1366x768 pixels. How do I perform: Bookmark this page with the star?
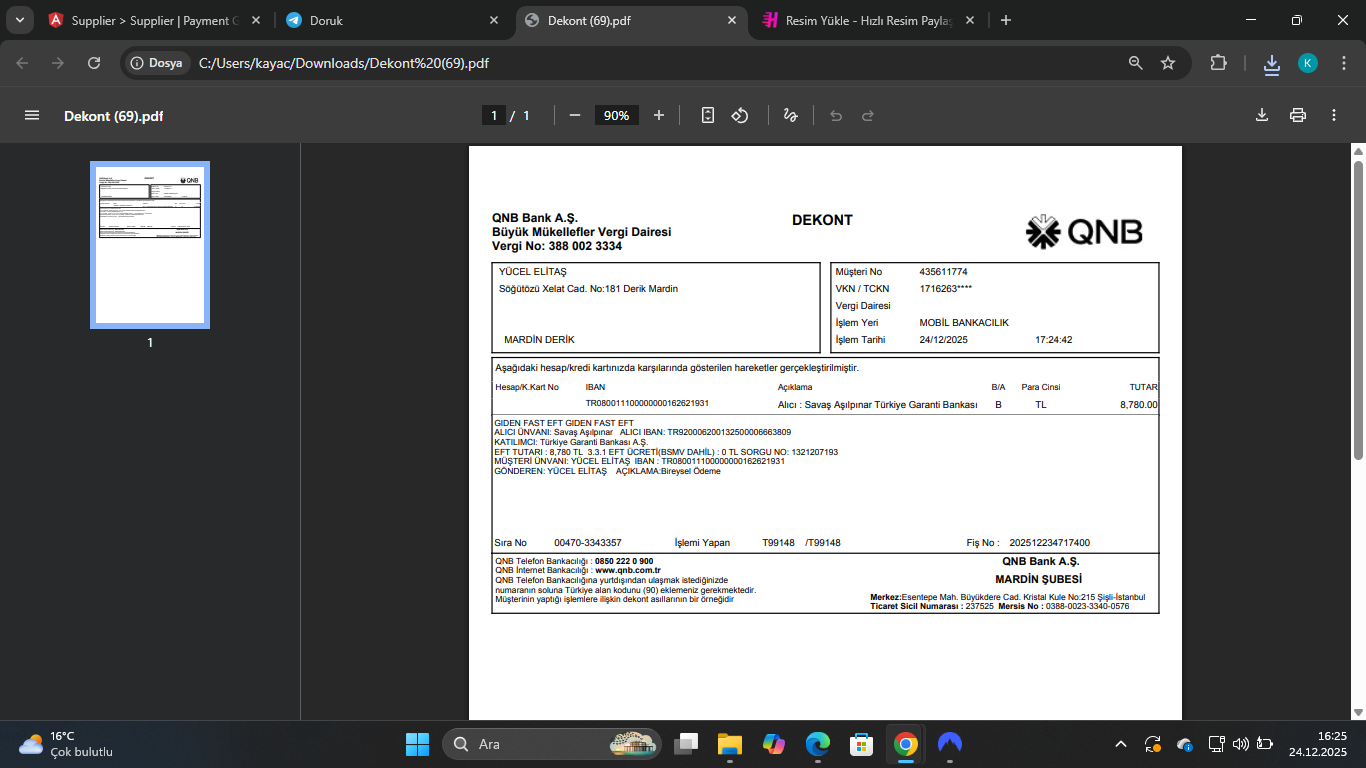(1168, 63)
